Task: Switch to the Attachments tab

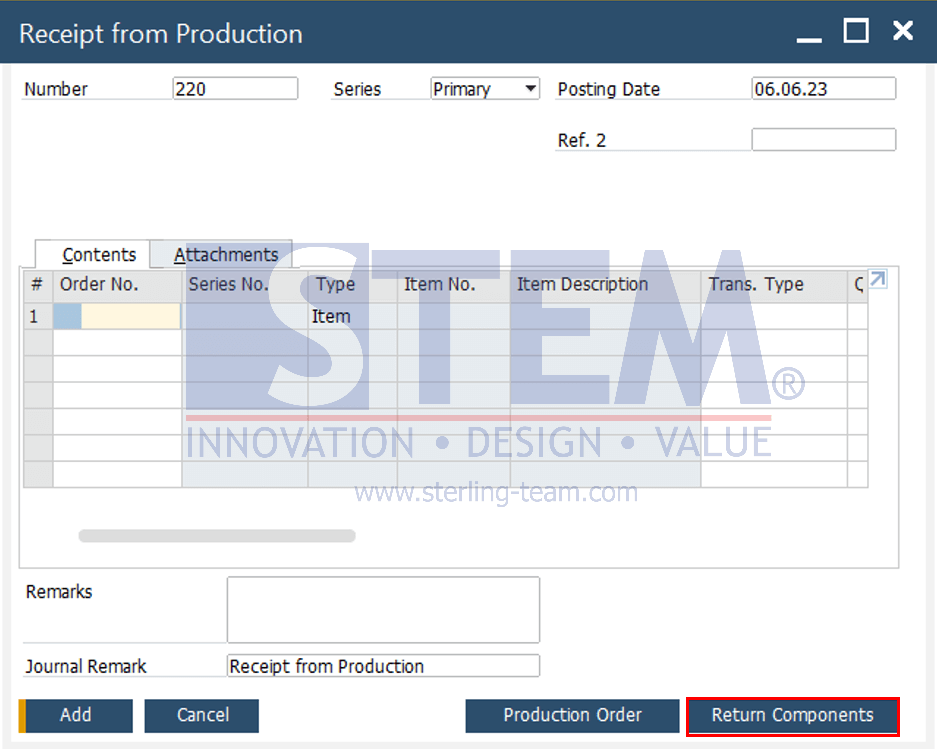Action: [x=226, y=255]
